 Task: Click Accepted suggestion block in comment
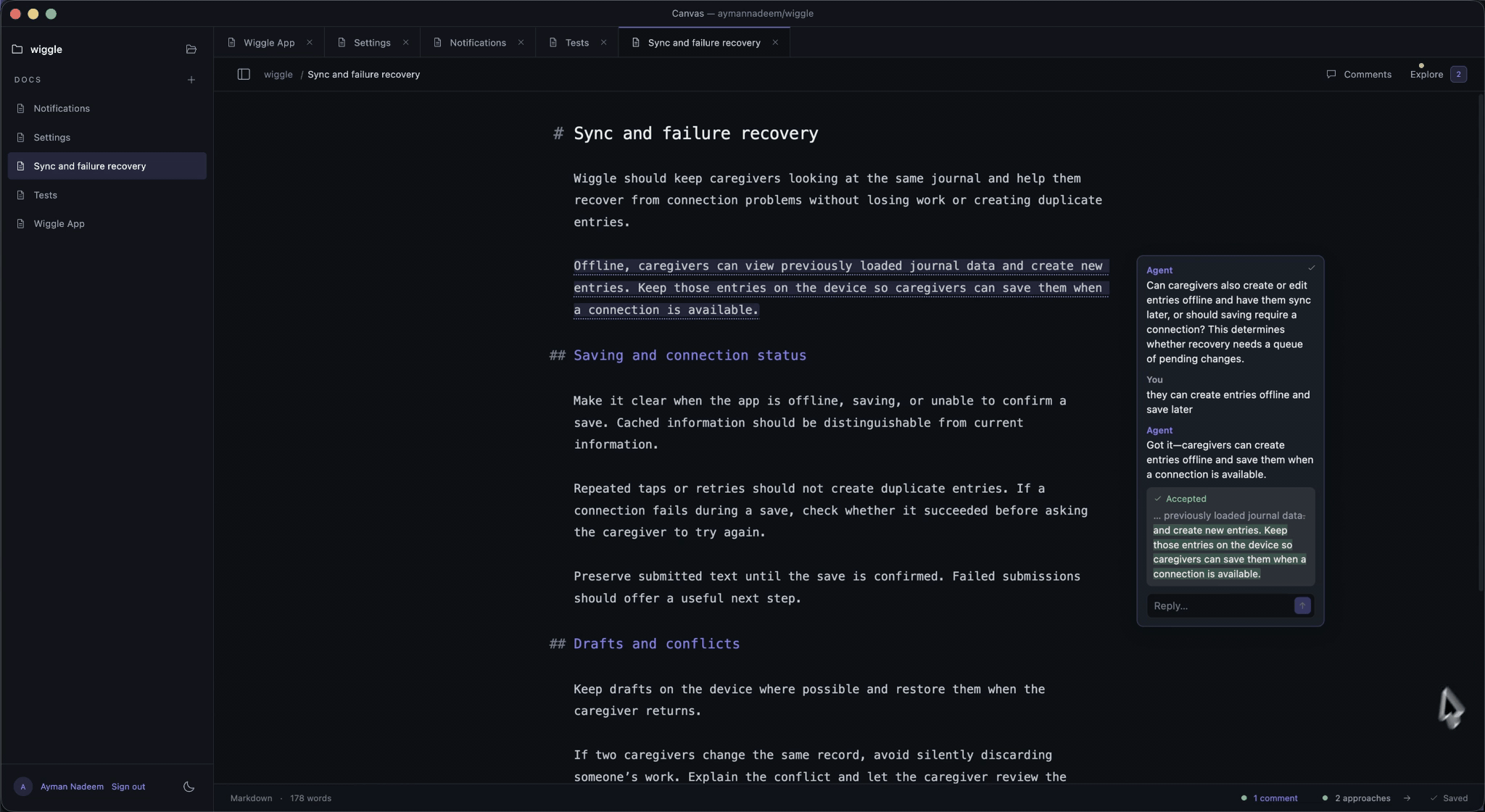(1230, 536)
